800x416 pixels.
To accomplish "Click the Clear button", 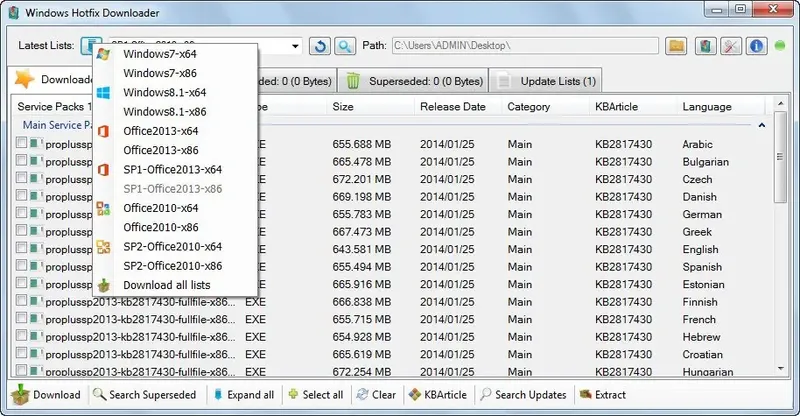I will click(x=377, y=395).
